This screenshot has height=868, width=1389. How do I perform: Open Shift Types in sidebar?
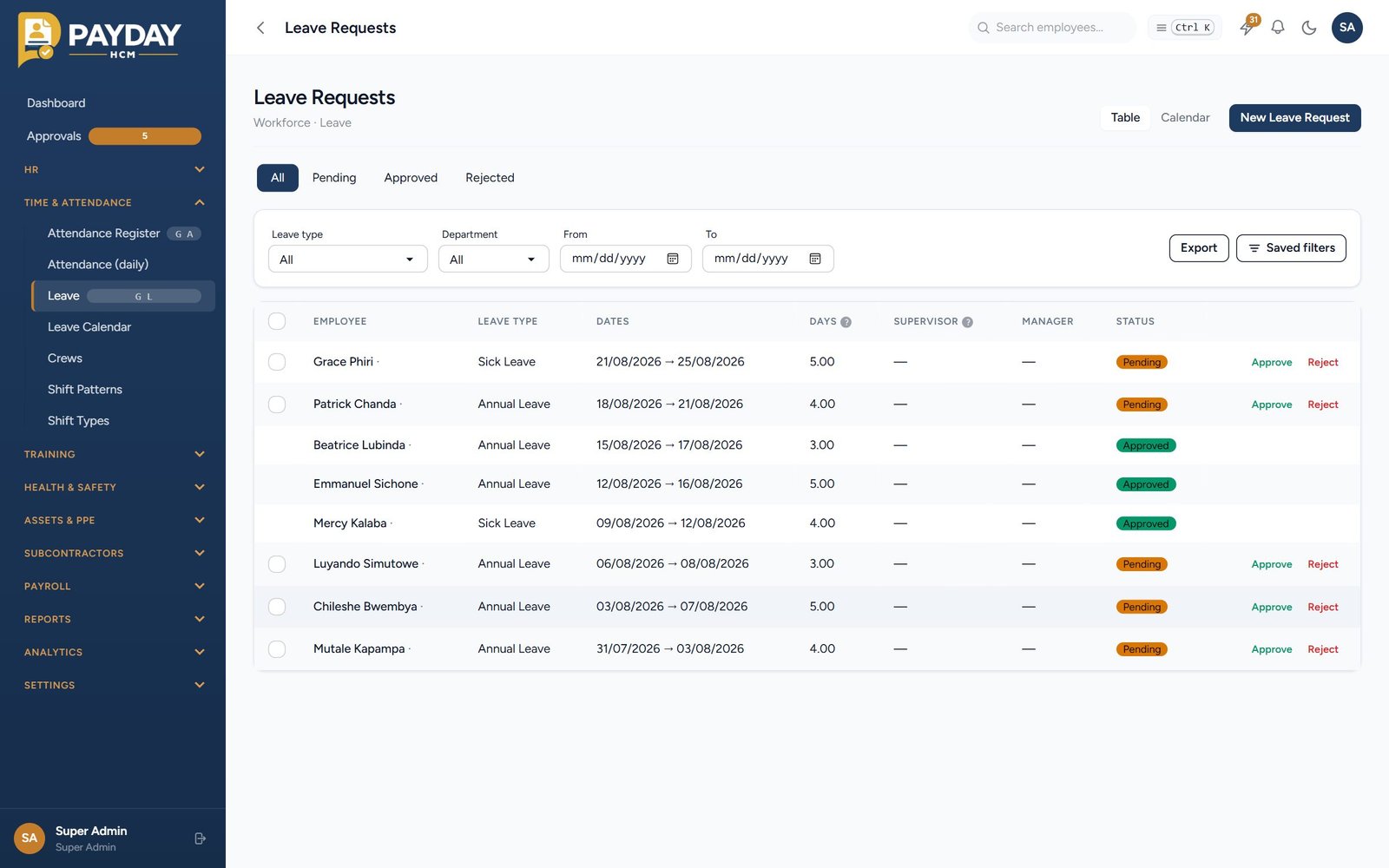(x=123, y=421)
